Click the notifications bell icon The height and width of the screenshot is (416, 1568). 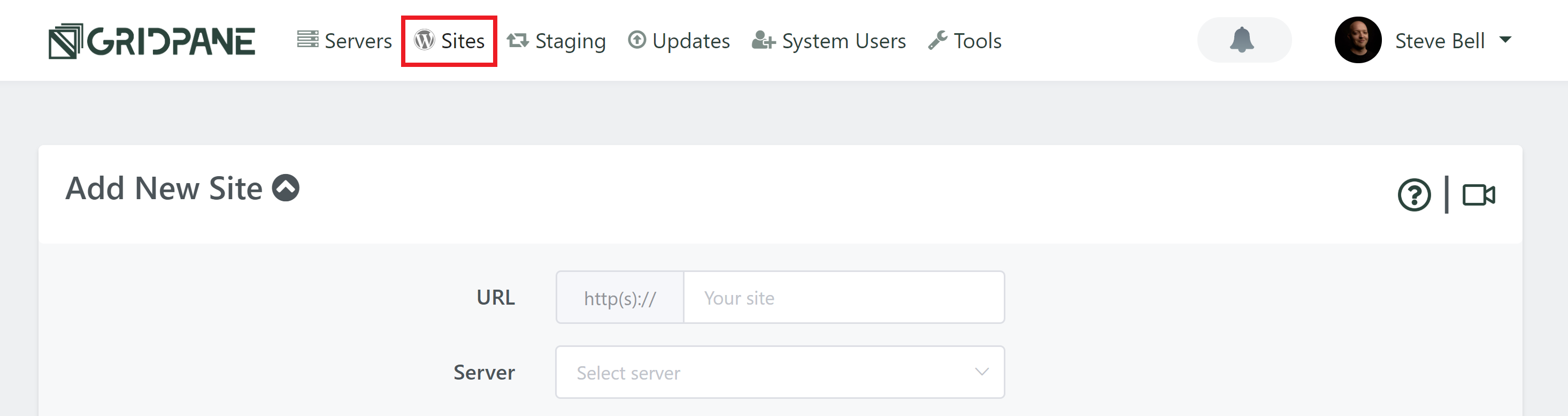point(1243,40)
